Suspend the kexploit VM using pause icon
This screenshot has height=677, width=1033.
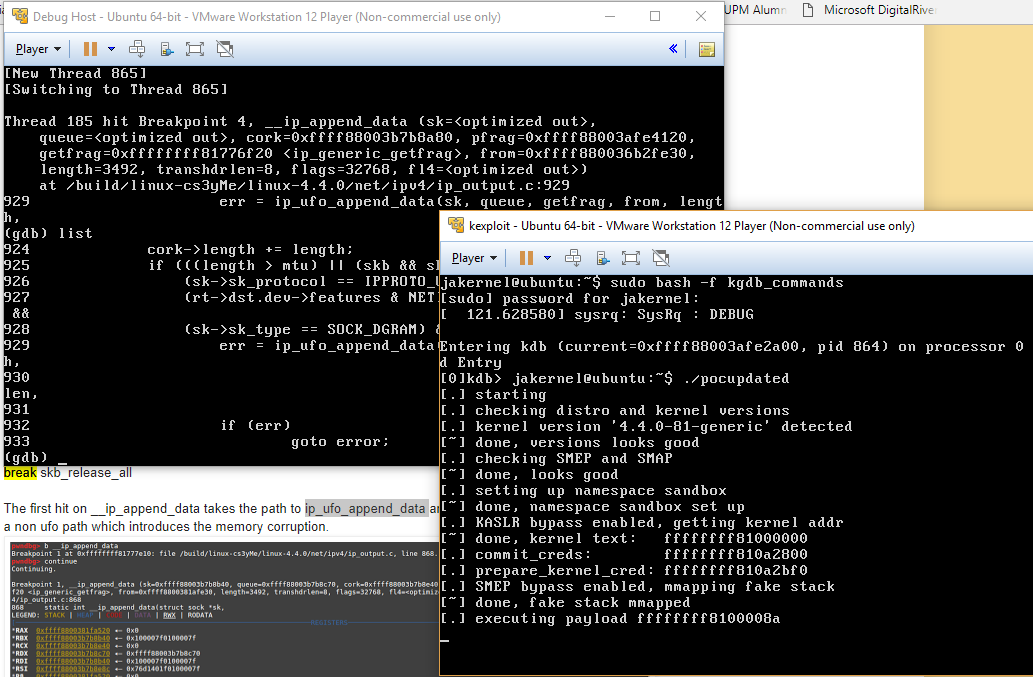[x=525, y=257]
